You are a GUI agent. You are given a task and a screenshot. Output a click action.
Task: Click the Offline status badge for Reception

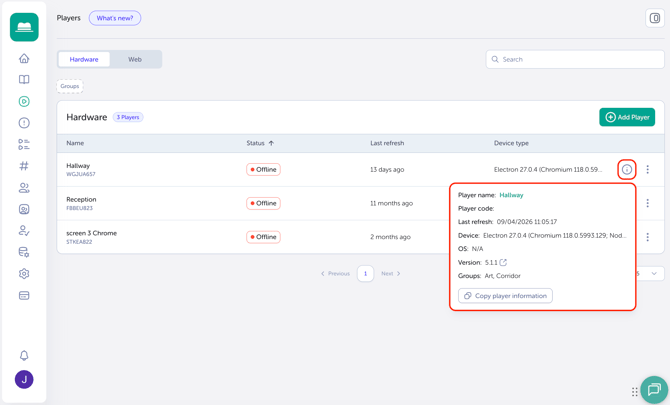point(263,203)
